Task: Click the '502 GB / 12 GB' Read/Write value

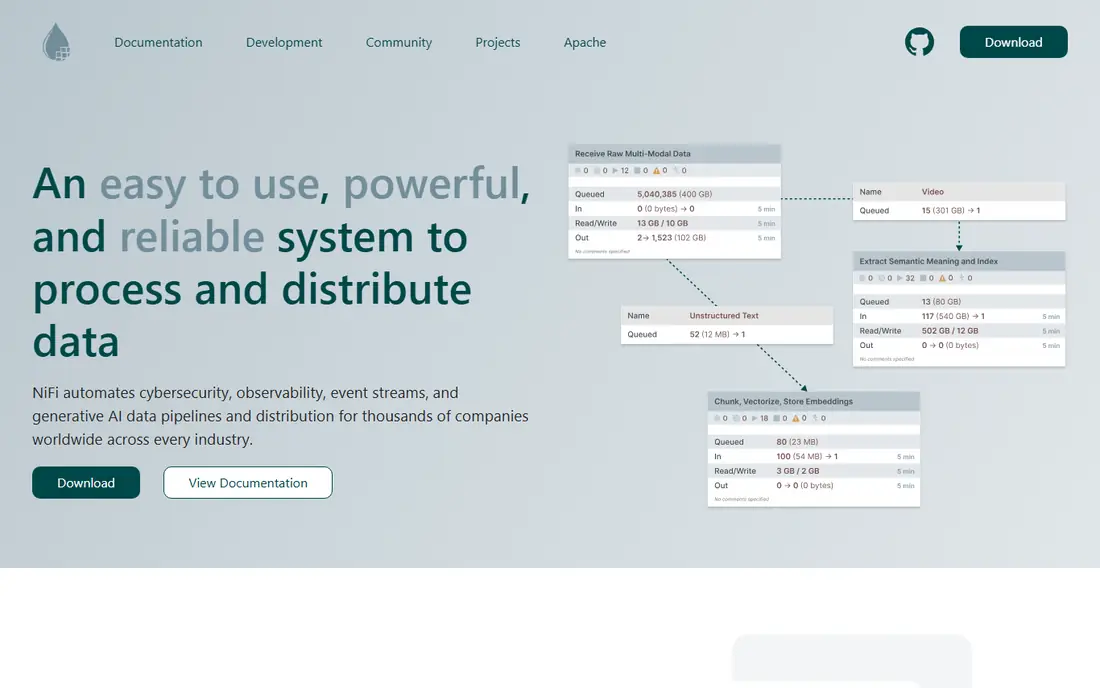Action: click(x=949, y=331)
